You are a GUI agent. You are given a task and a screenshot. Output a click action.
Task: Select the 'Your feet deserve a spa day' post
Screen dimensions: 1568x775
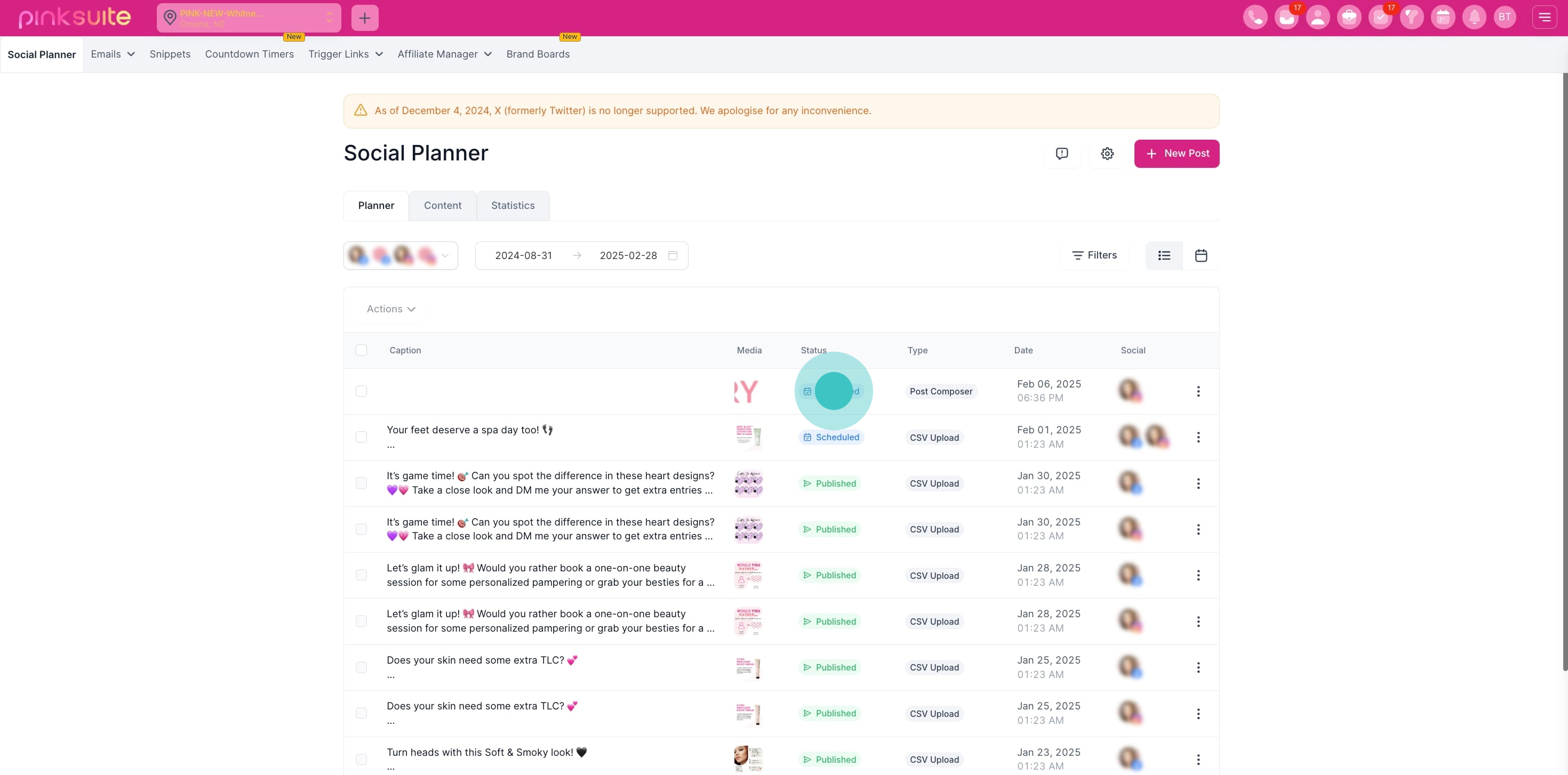[x=361, y=437]
